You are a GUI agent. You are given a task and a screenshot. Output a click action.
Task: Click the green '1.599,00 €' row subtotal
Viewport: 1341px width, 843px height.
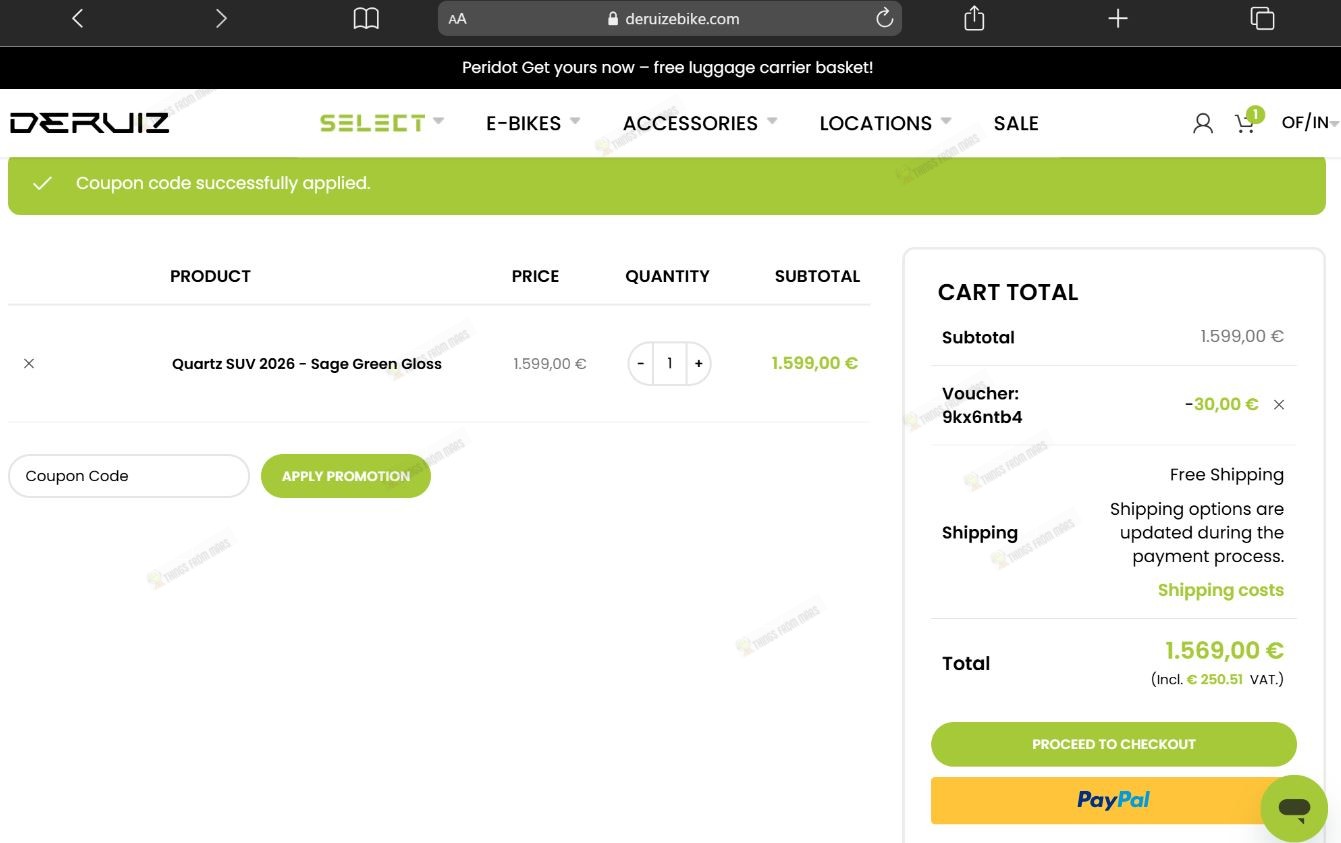tap(815, 363)
